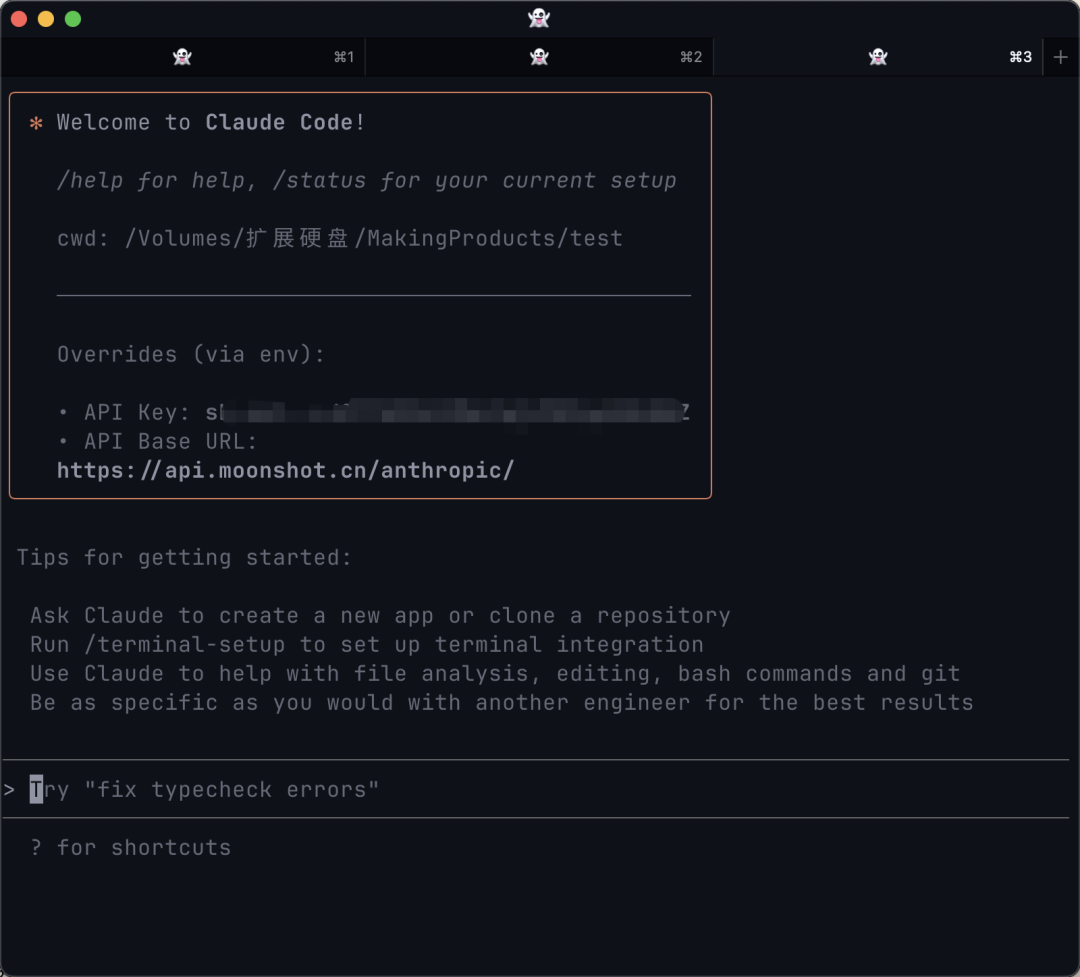Click the ">" prompt symbol
Viewport: 1080px width, 977px height.
coord(10,790)
